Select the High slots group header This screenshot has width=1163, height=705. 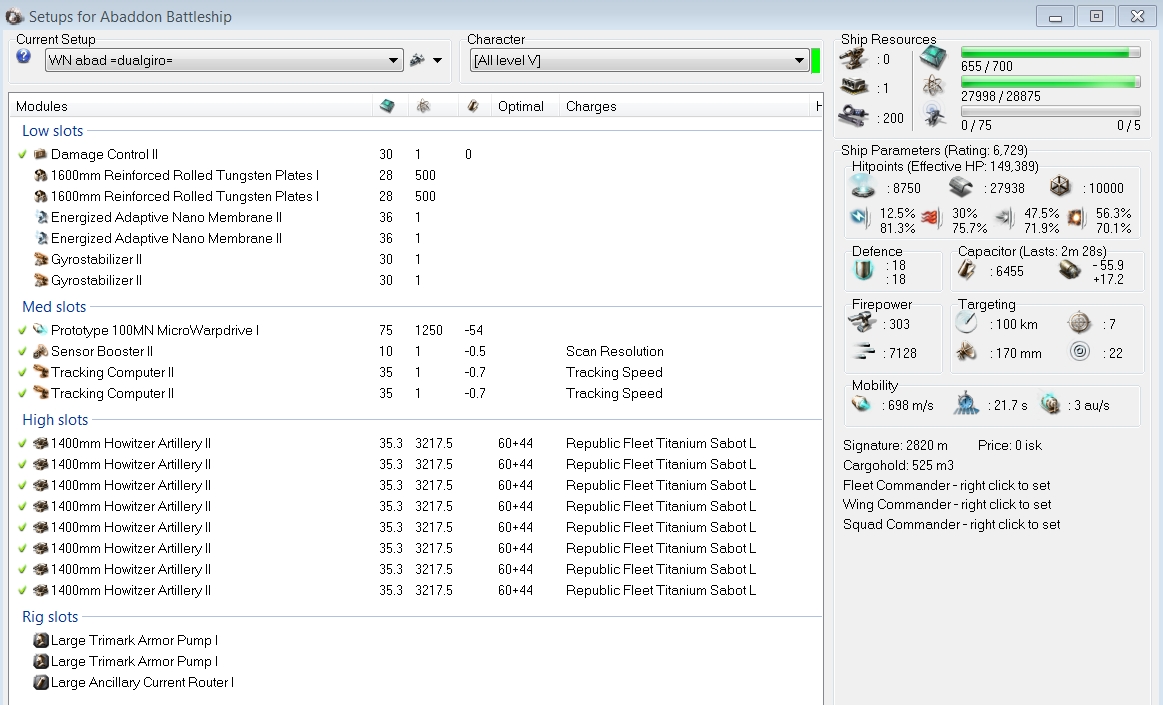[55, 420]
